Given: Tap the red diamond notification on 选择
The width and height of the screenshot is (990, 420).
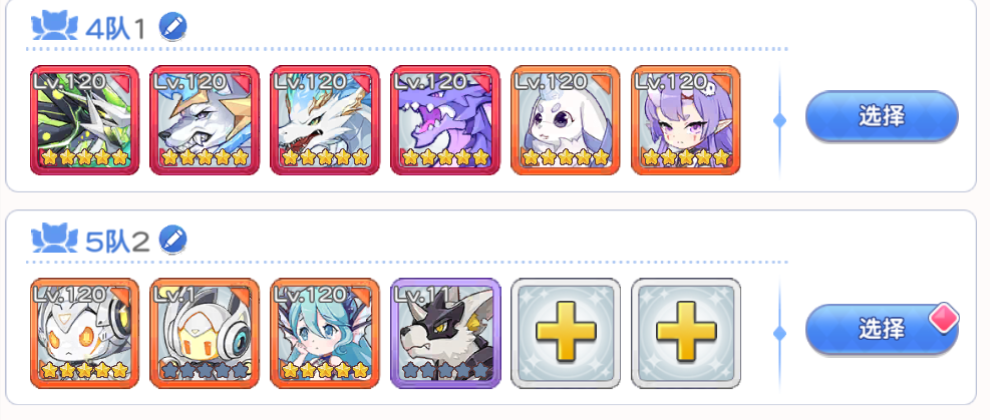Looking at the screenshot, I should pyautogui.click(x=944, y=316).
